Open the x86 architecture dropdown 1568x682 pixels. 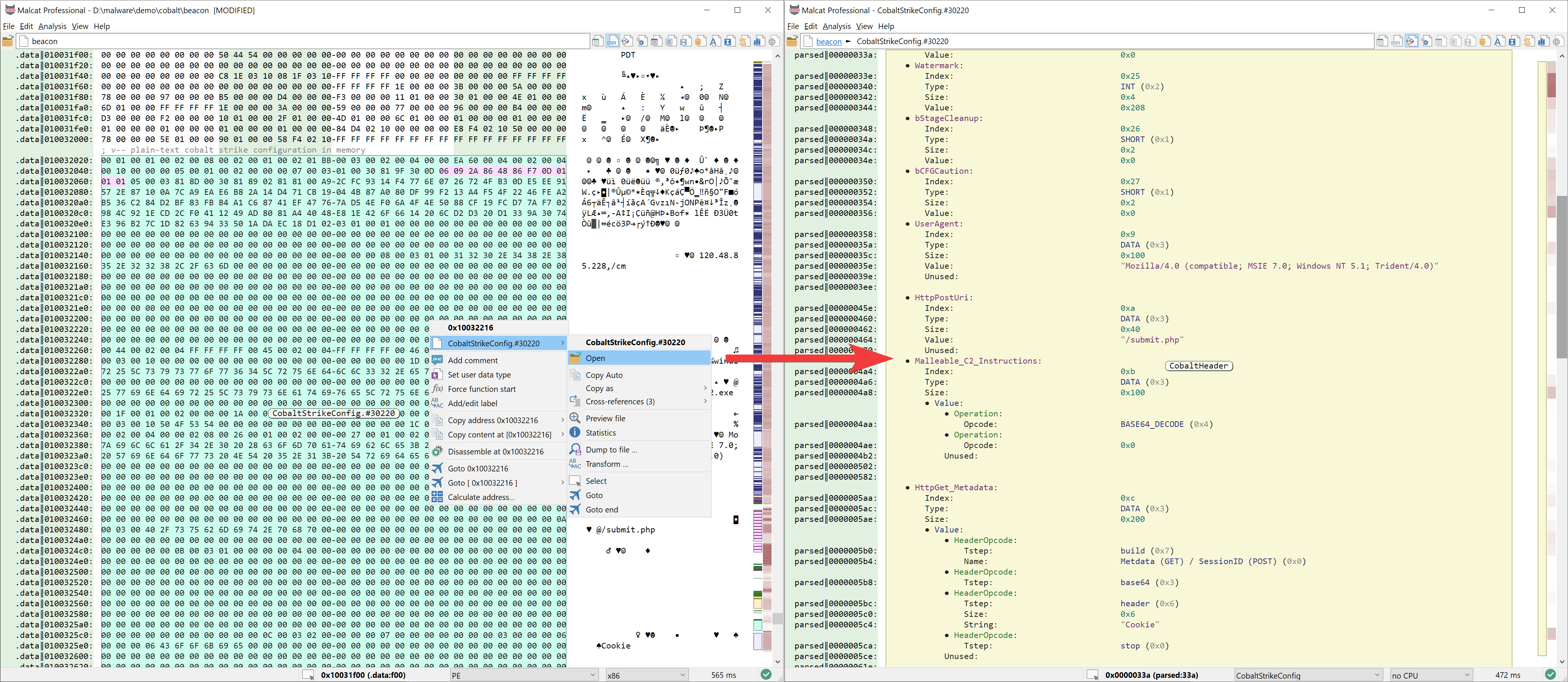pos(647,675)
